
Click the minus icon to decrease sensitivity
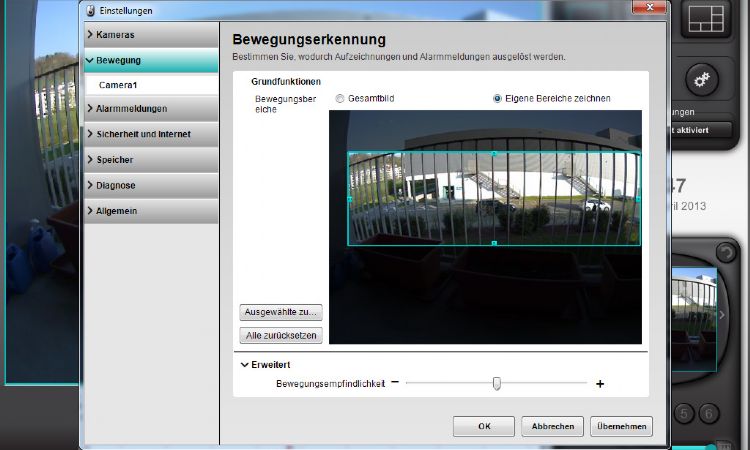point(395,383)
